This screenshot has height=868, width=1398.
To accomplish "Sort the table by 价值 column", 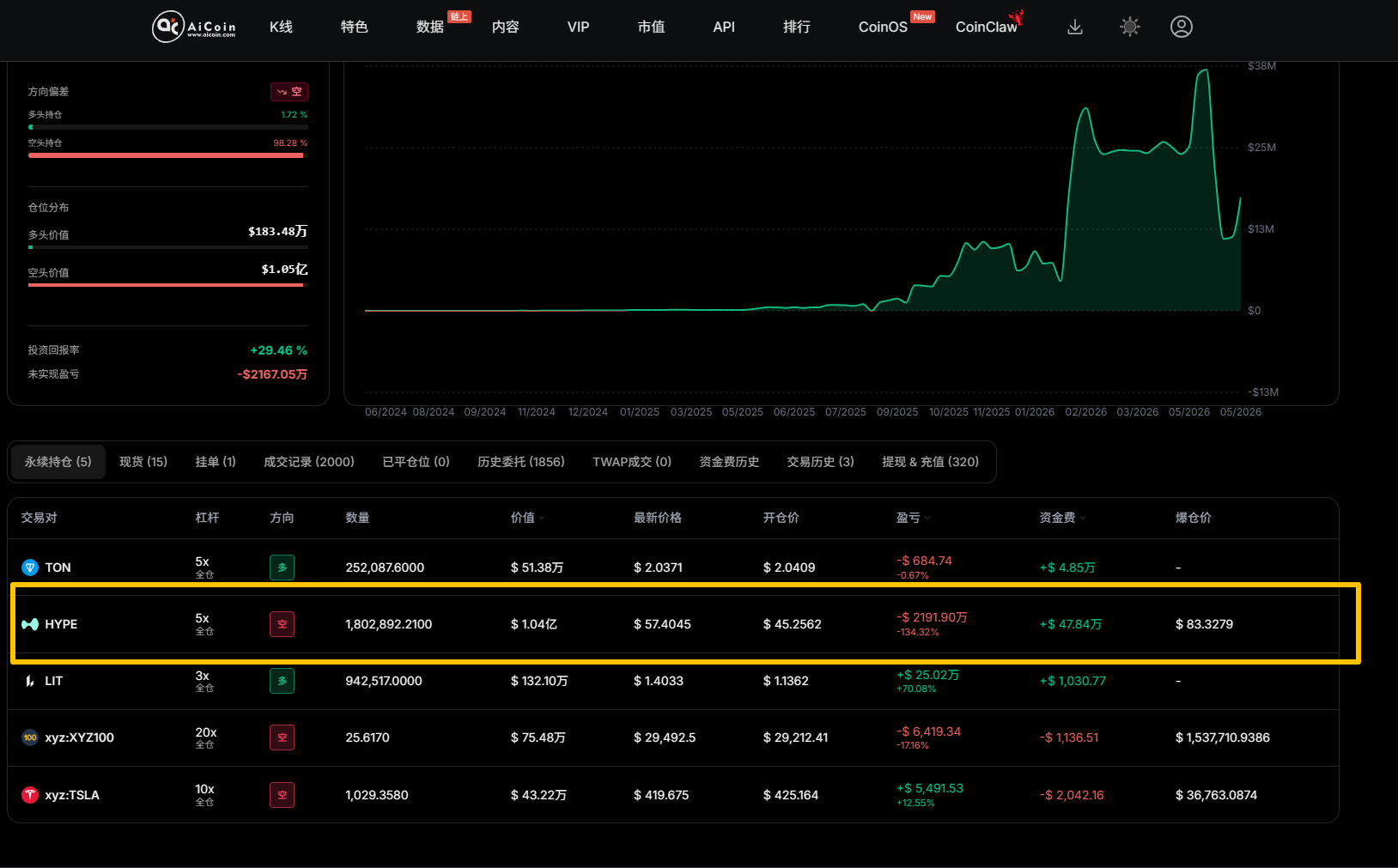I will click(527, 518).
